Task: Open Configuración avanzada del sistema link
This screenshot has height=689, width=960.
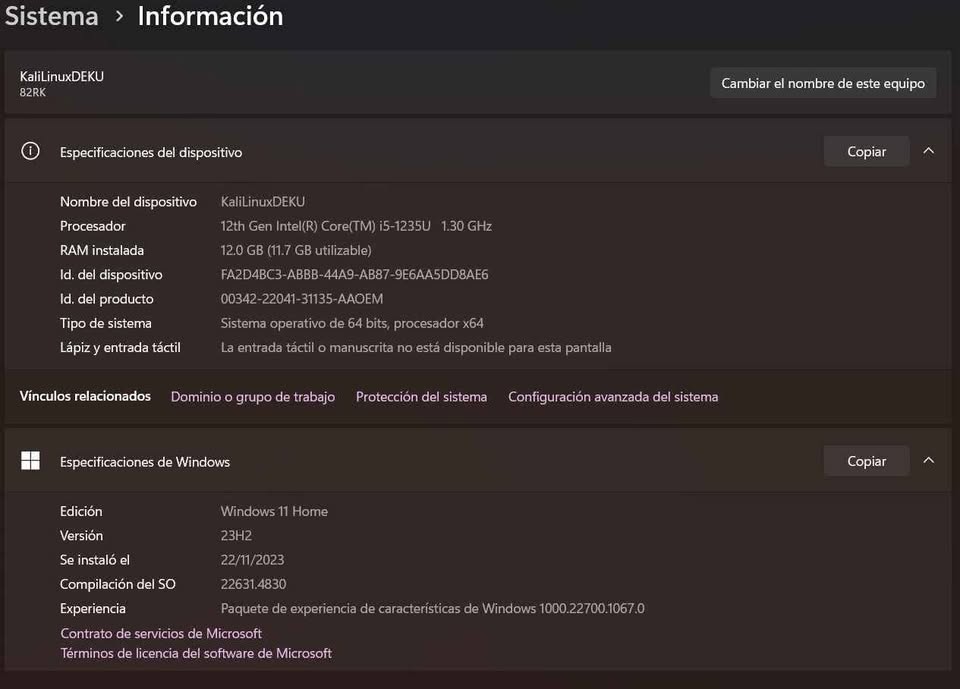Action: coord(613,397)
